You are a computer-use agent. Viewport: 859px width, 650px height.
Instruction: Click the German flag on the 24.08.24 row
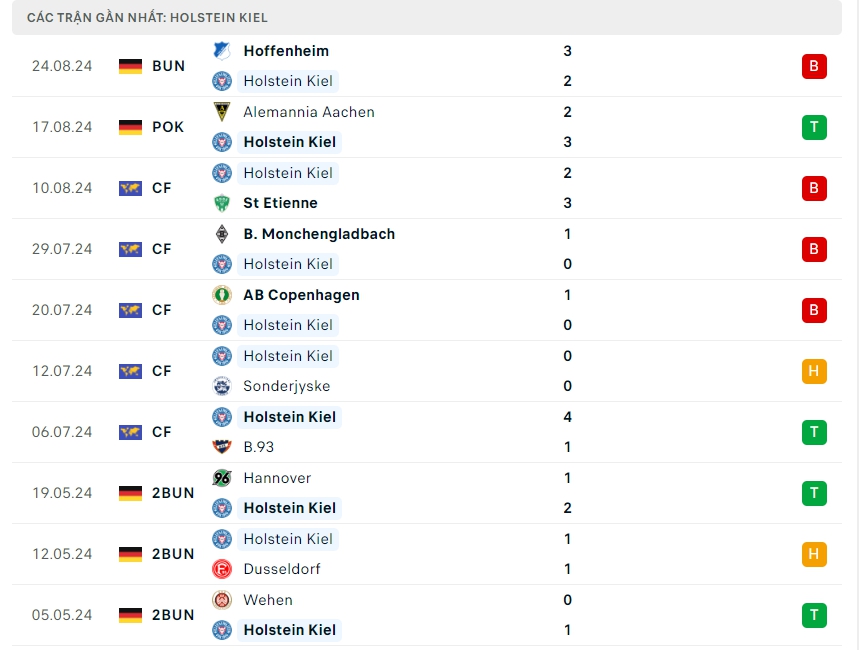point(130,66)
